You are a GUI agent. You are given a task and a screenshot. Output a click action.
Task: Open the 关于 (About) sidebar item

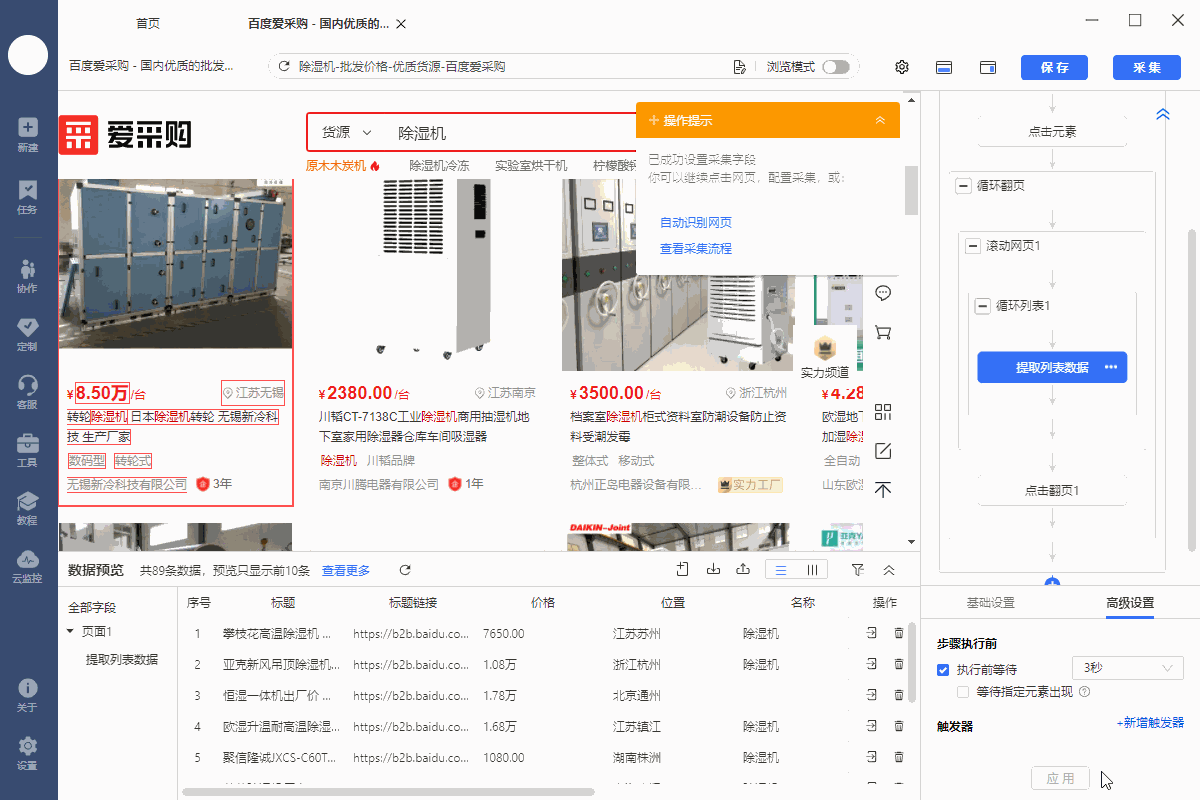28,696
